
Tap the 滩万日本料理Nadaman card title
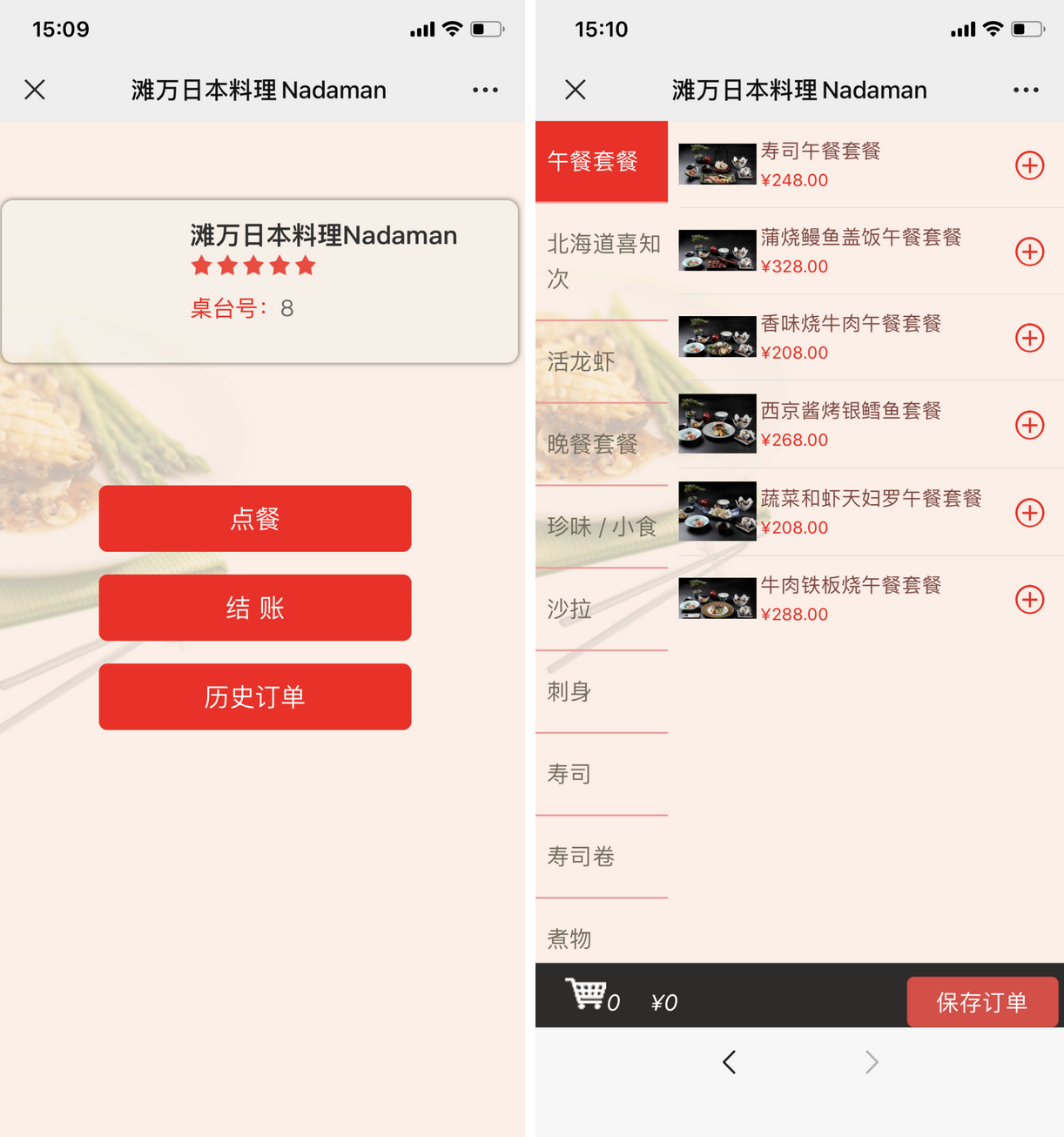324,235
